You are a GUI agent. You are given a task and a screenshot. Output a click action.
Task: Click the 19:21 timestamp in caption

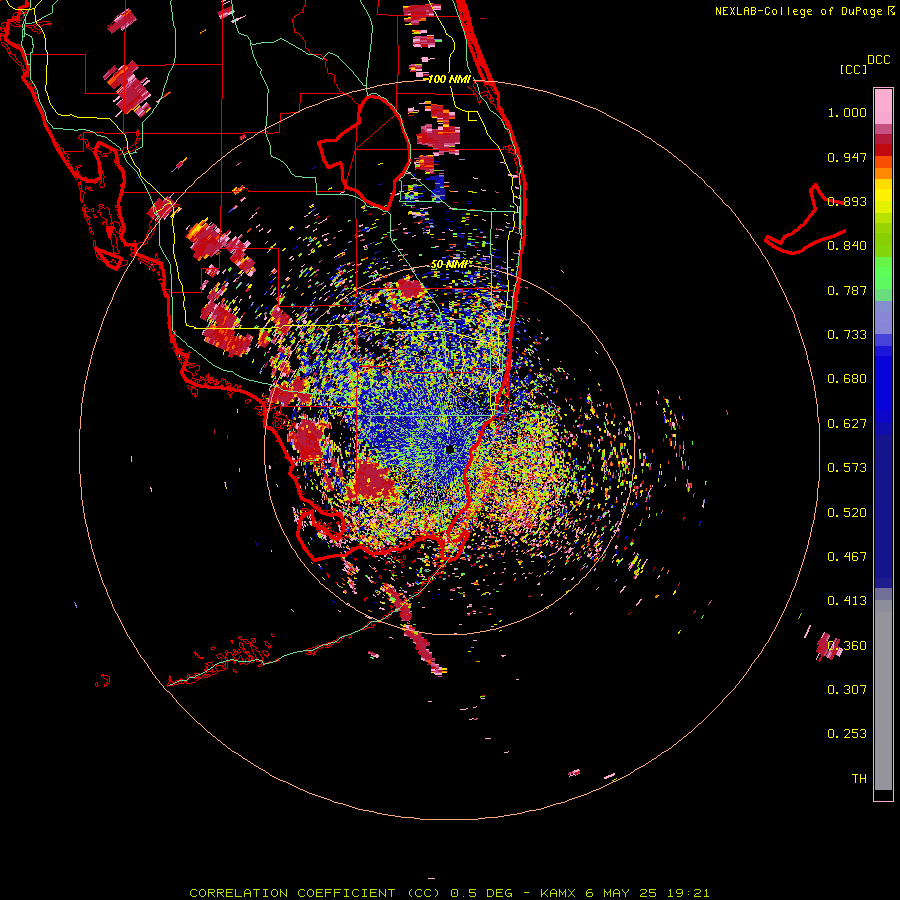[688, 893]
